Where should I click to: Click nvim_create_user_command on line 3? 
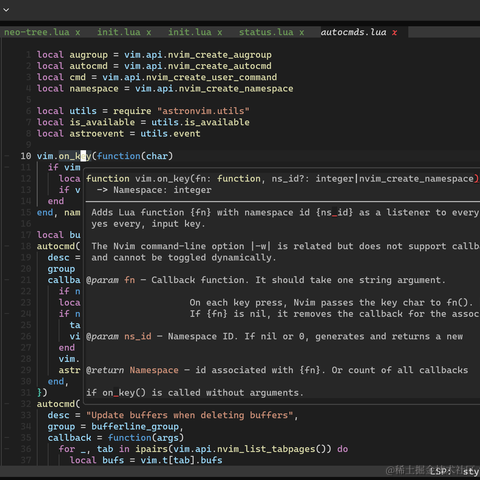click(211, 77)
